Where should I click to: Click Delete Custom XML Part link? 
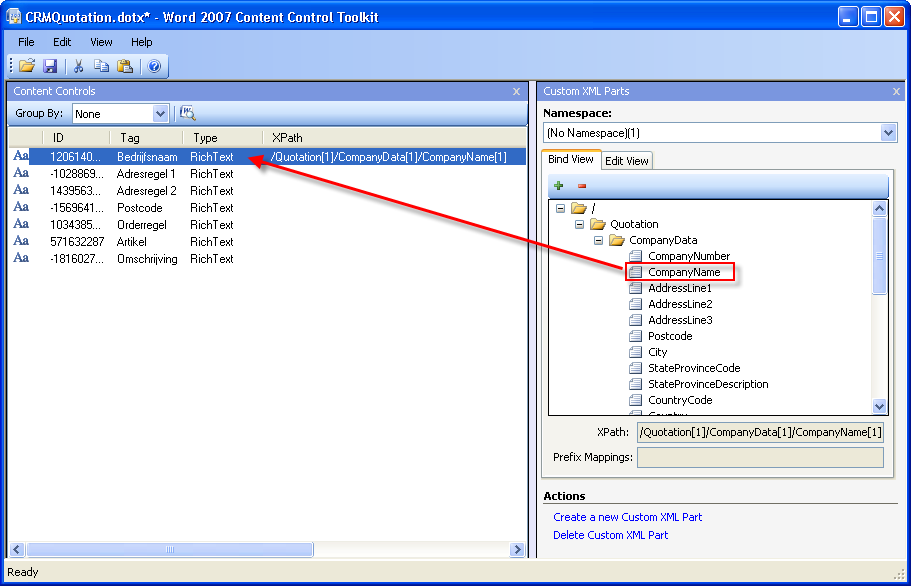pyautogui.click(x=611, y=535)
